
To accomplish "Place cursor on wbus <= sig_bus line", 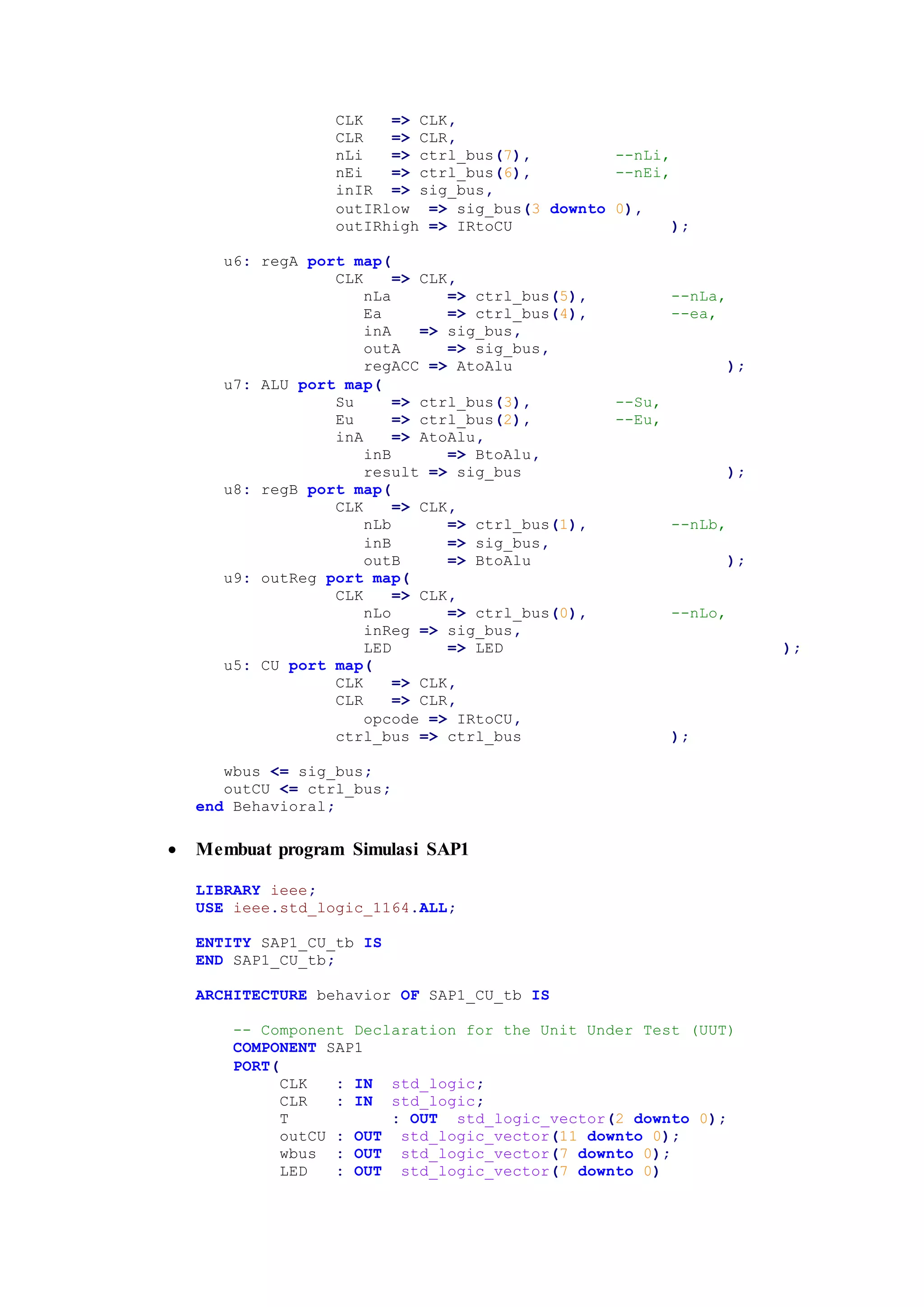I will (x=298, y=772).
